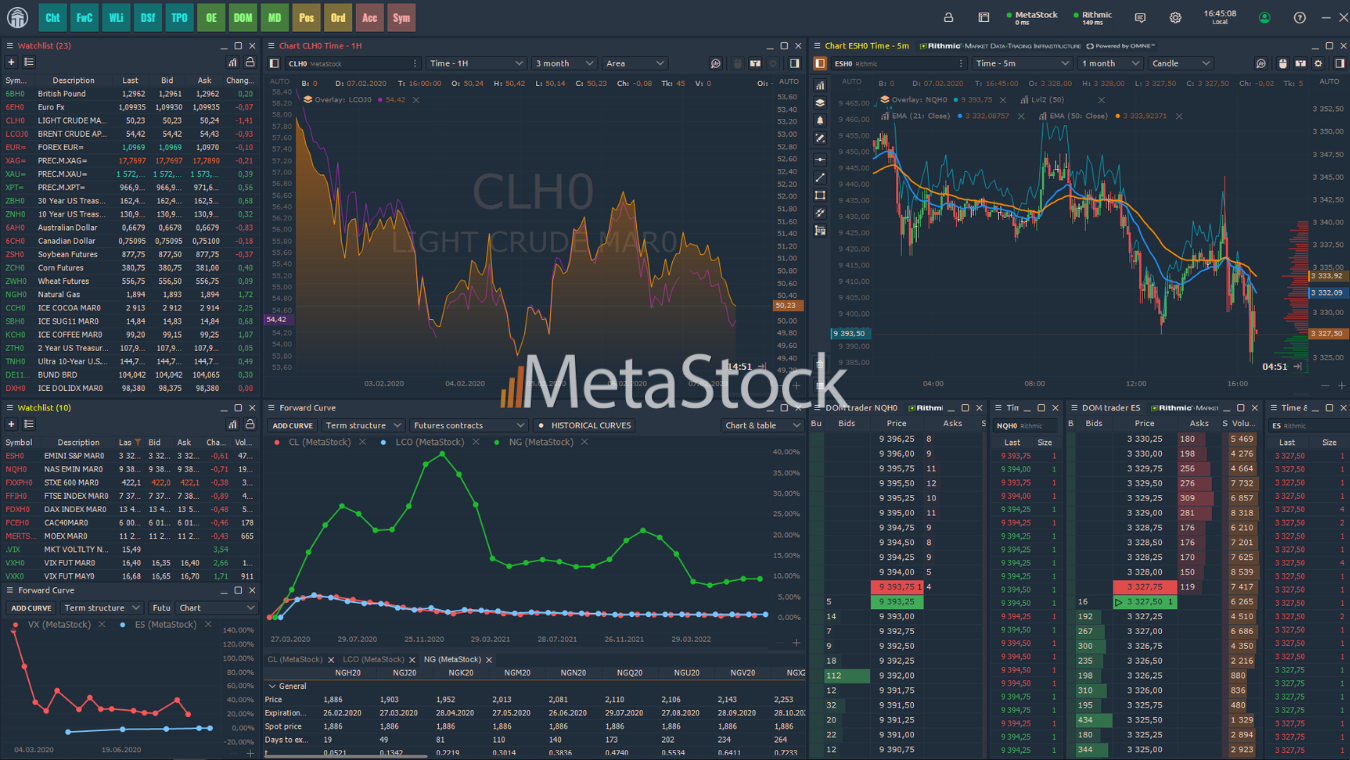
Task: Open the workspace layout icon in top bar
Action: click(x=984, y=17)
